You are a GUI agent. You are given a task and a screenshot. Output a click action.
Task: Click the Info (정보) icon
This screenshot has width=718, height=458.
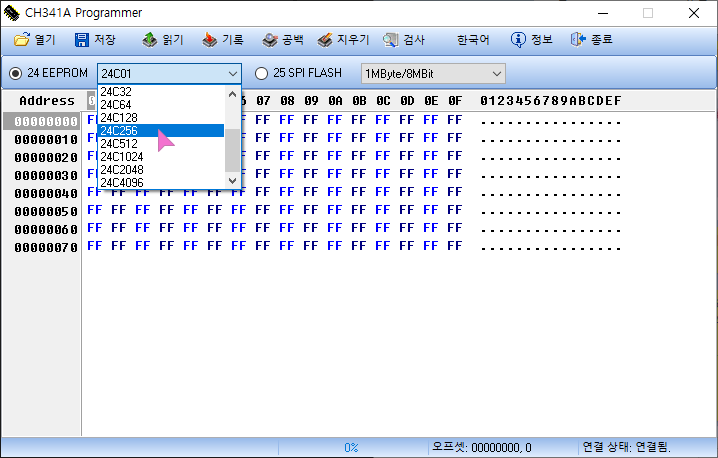[x=518, y=40]
